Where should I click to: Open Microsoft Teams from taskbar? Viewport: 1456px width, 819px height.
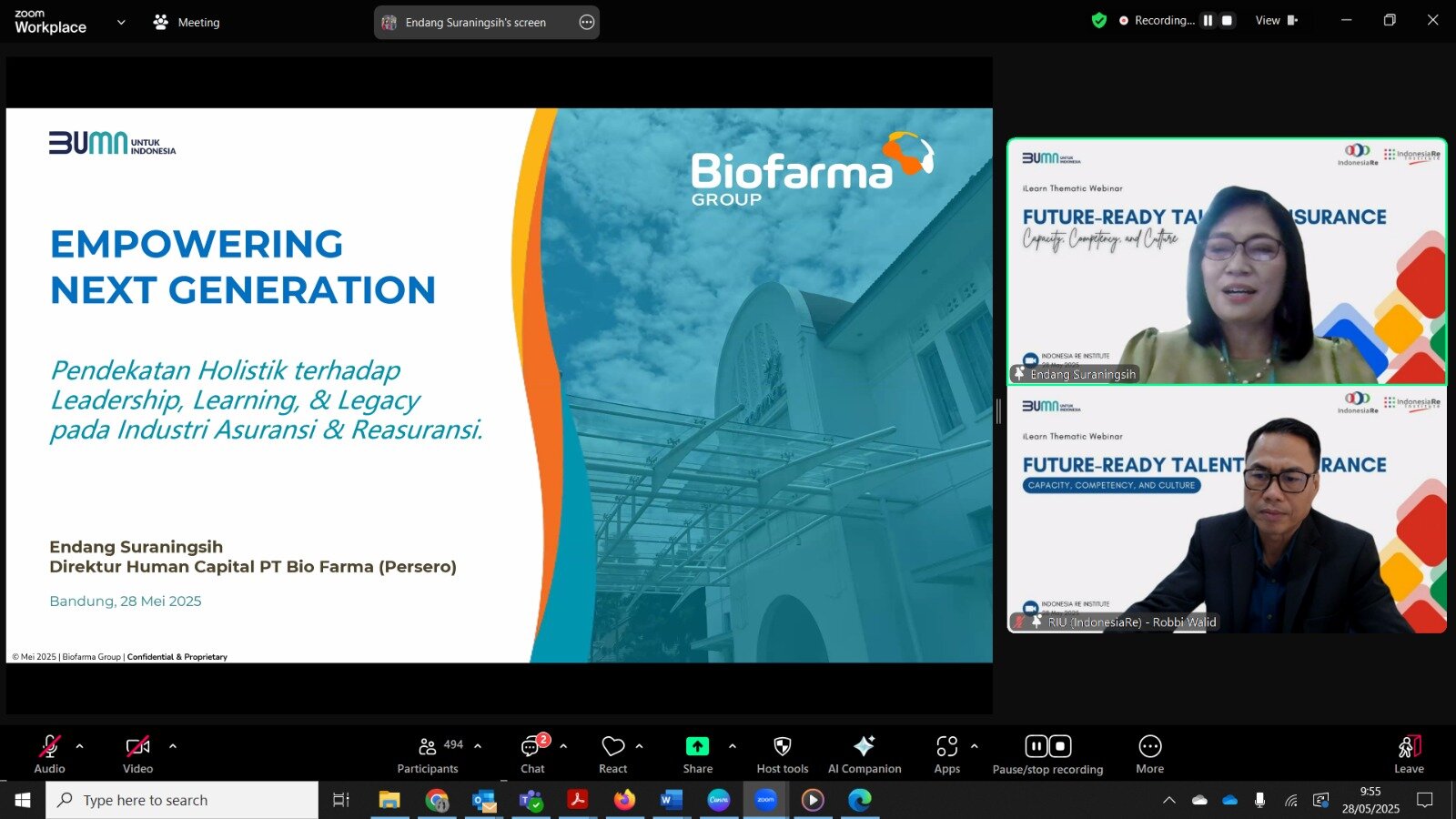[x=531, y=800]
